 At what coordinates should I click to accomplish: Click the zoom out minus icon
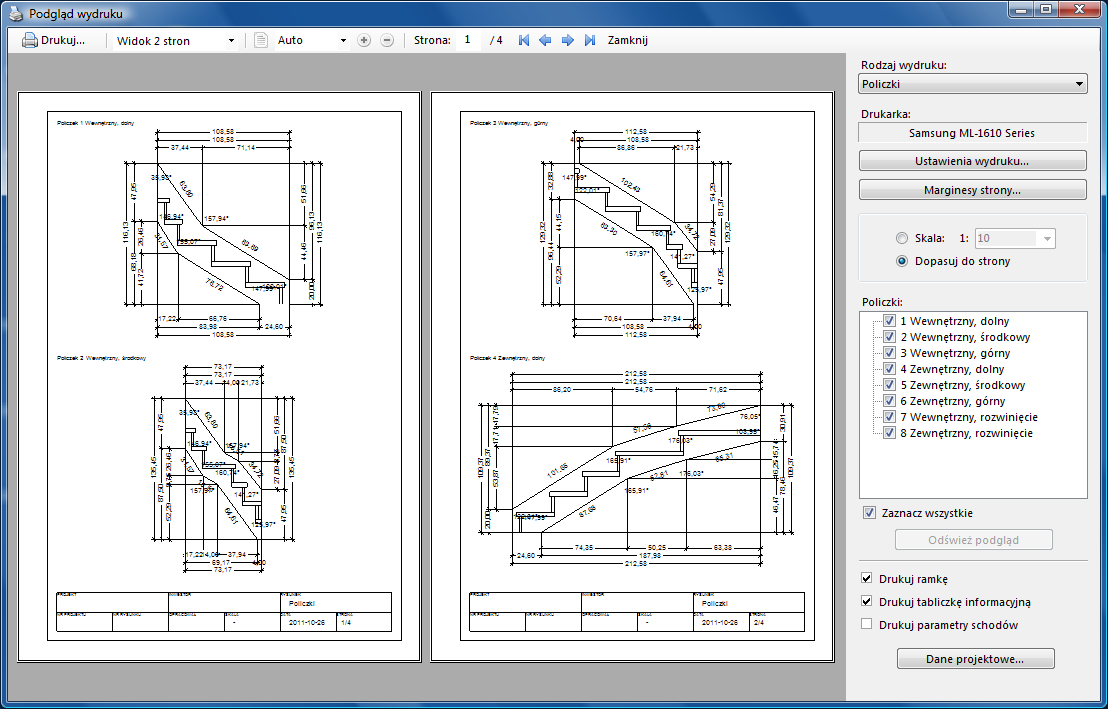point(387,41)
